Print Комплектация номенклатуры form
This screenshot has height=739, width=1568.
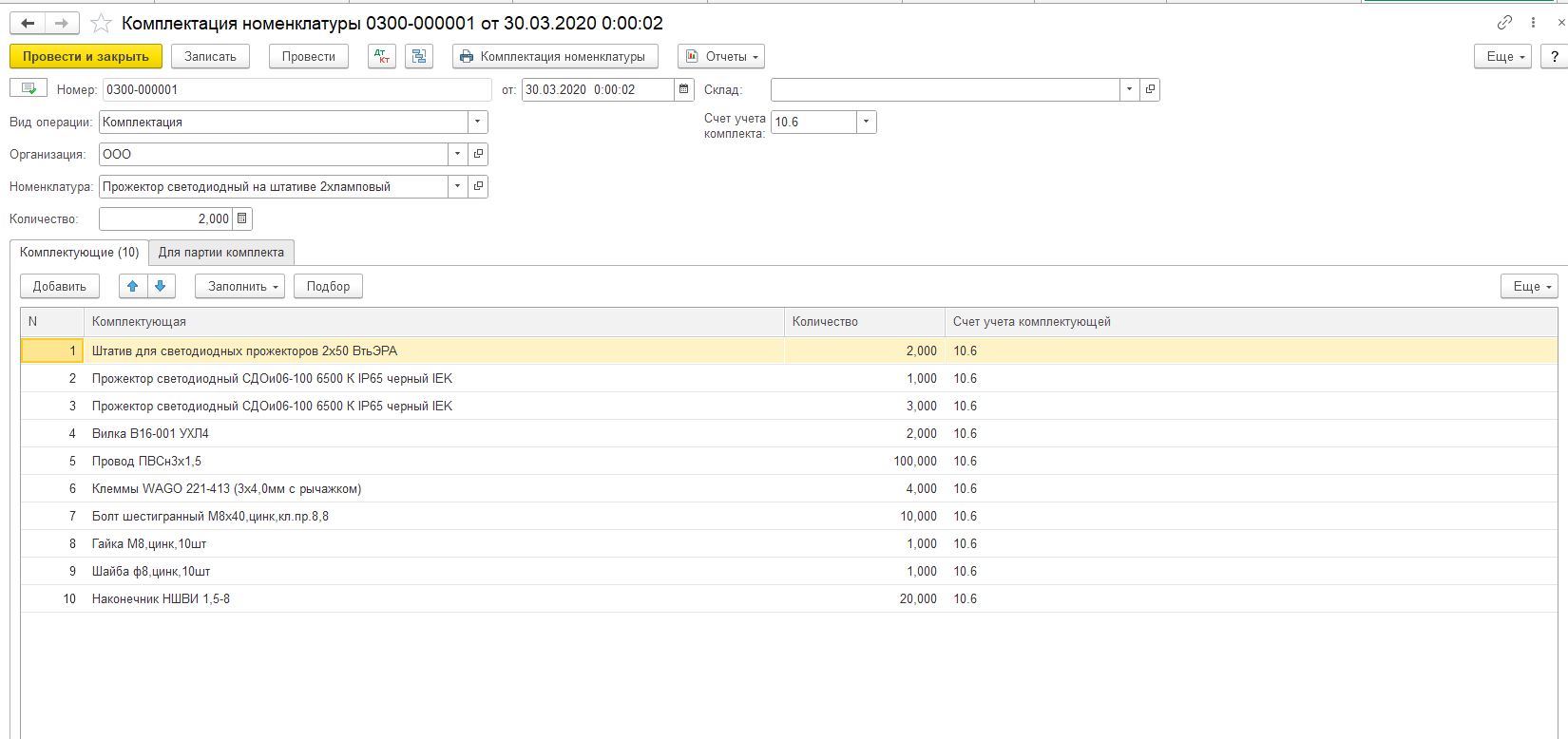pos(555,57)
